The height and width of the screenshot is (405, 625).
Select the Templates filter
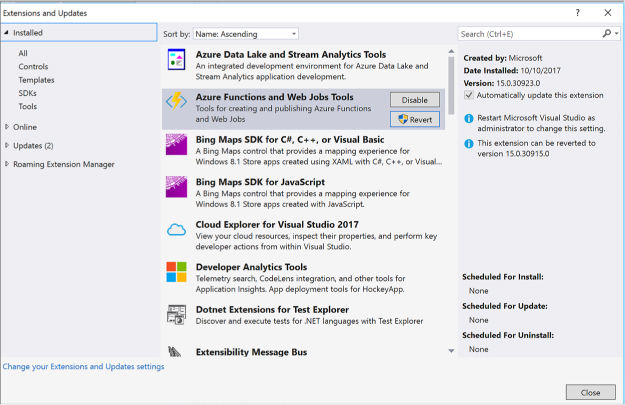36,80
